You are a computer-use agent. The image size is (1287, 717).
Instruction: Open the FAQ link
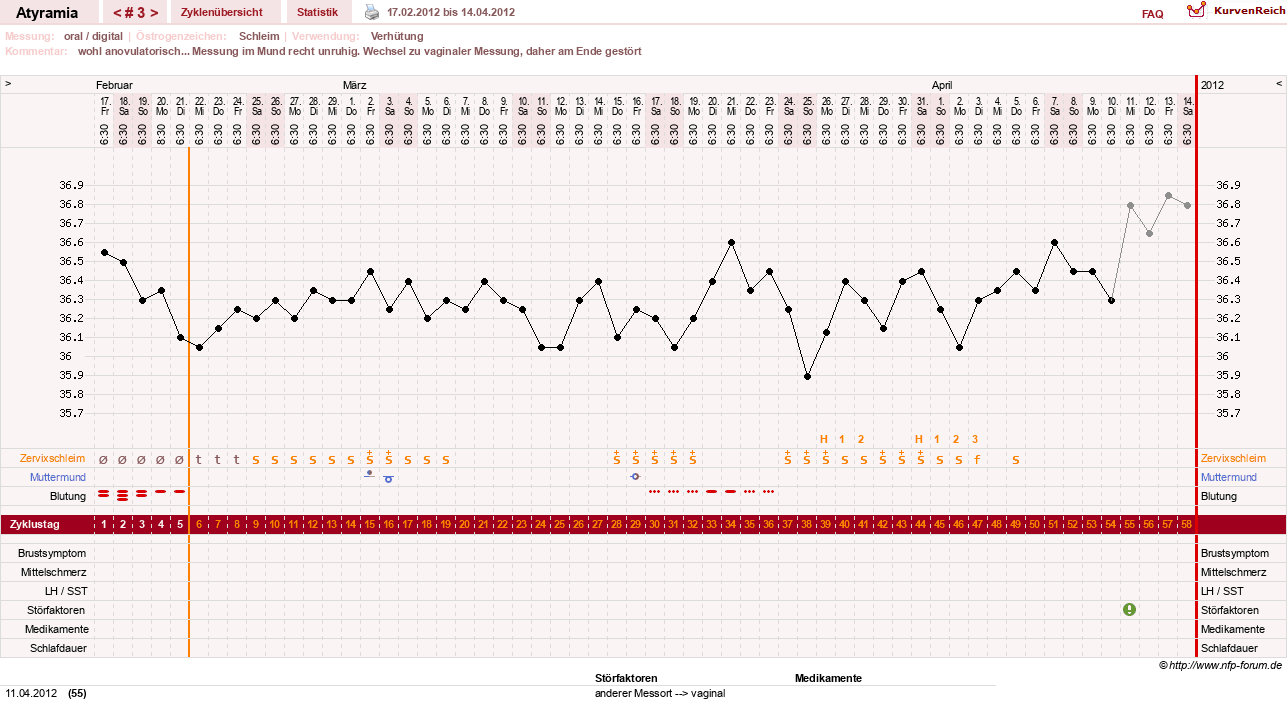(x=1152, y=14)
